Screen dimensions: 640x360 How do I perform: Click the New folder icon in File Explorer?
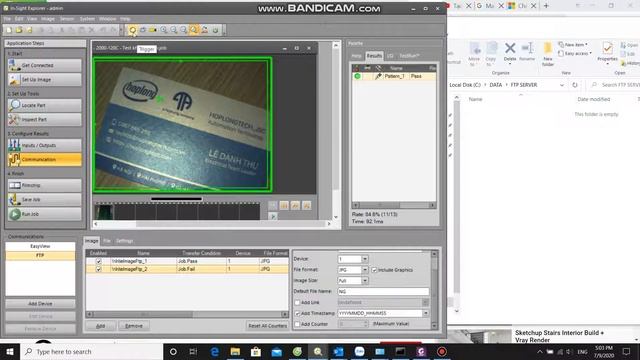(548, 49)
